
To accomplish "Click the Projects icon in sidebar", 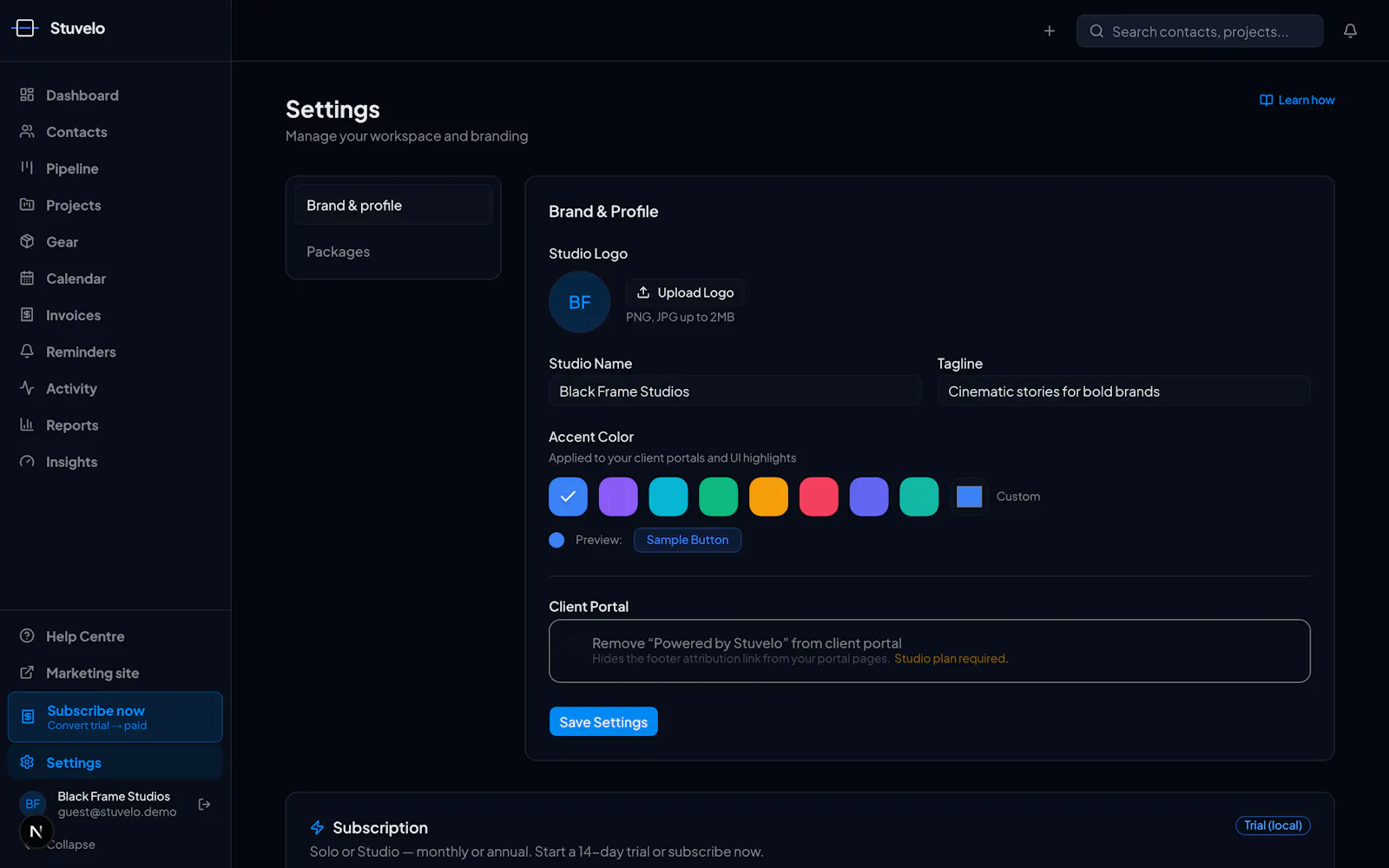I will click(x=27, y=205).
